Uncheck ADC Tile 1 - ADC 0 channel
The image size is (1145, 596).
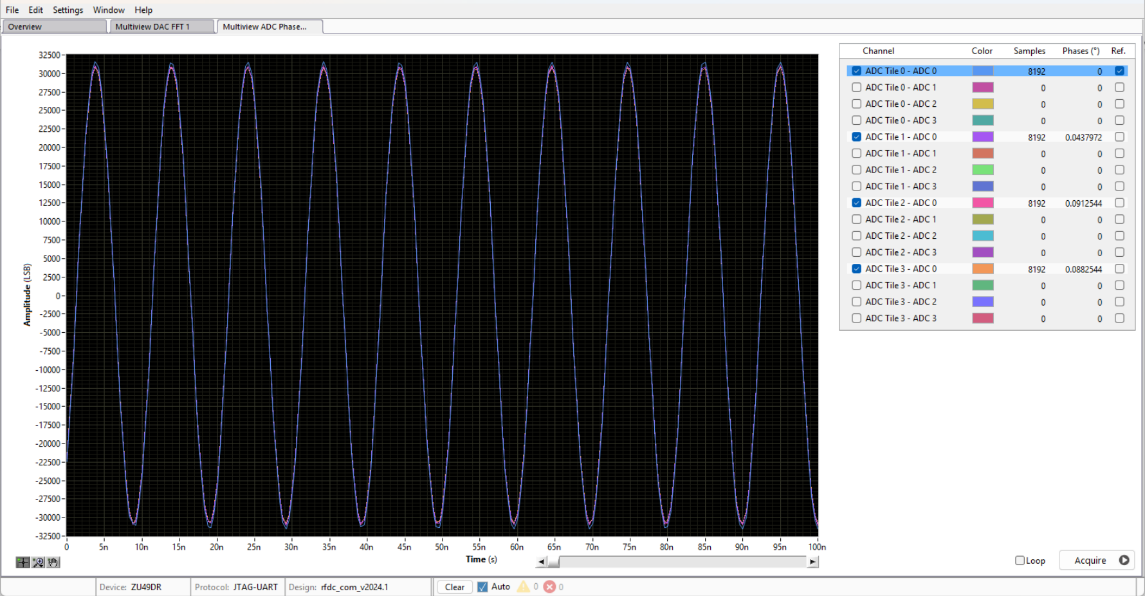coord(857,137)
